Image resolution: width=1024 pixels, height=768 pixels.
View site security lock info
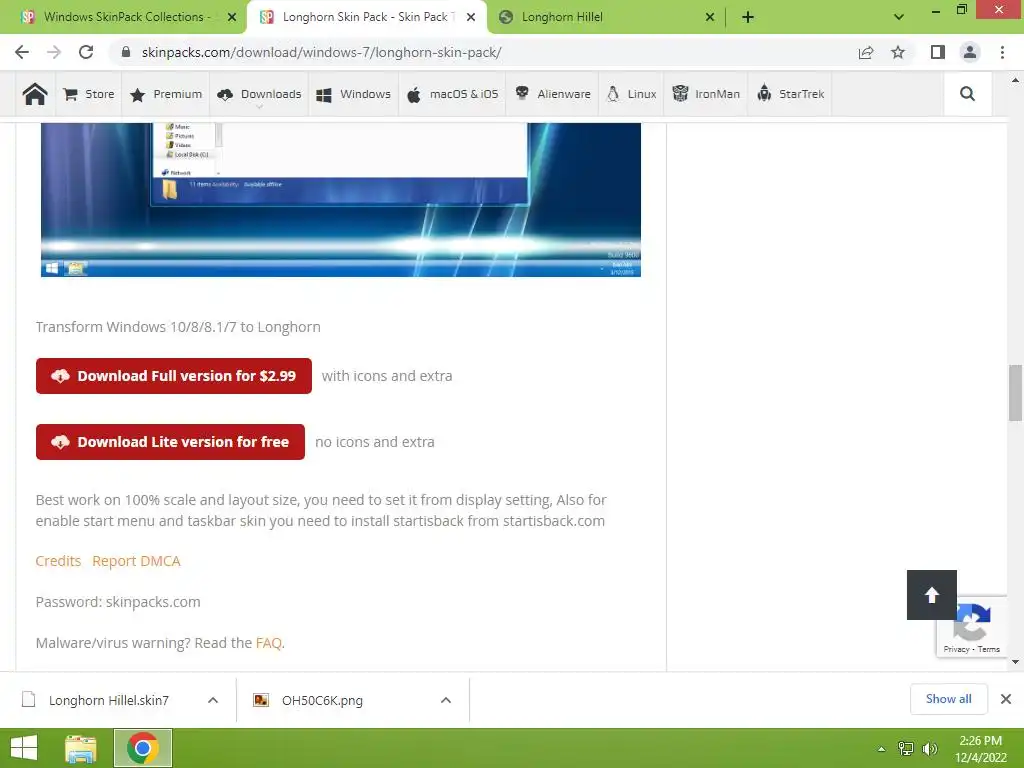[127, 52]
